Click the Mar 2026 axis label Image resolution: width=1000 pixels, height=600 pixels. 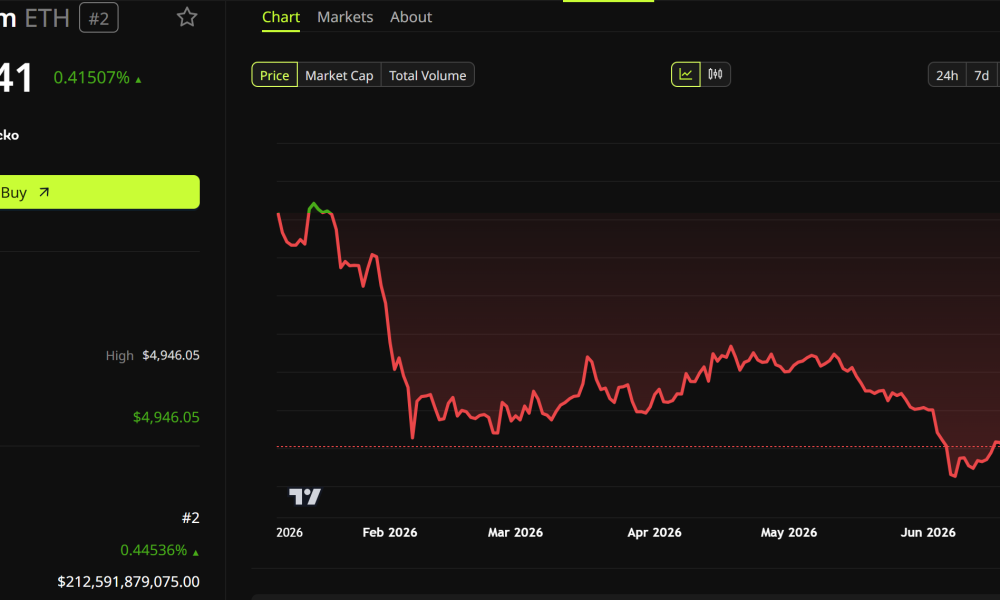pos(515,532)
